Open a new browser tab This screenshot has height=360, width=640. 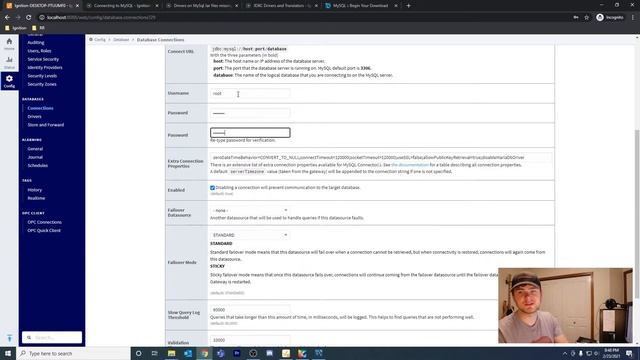tap(408, 6)
